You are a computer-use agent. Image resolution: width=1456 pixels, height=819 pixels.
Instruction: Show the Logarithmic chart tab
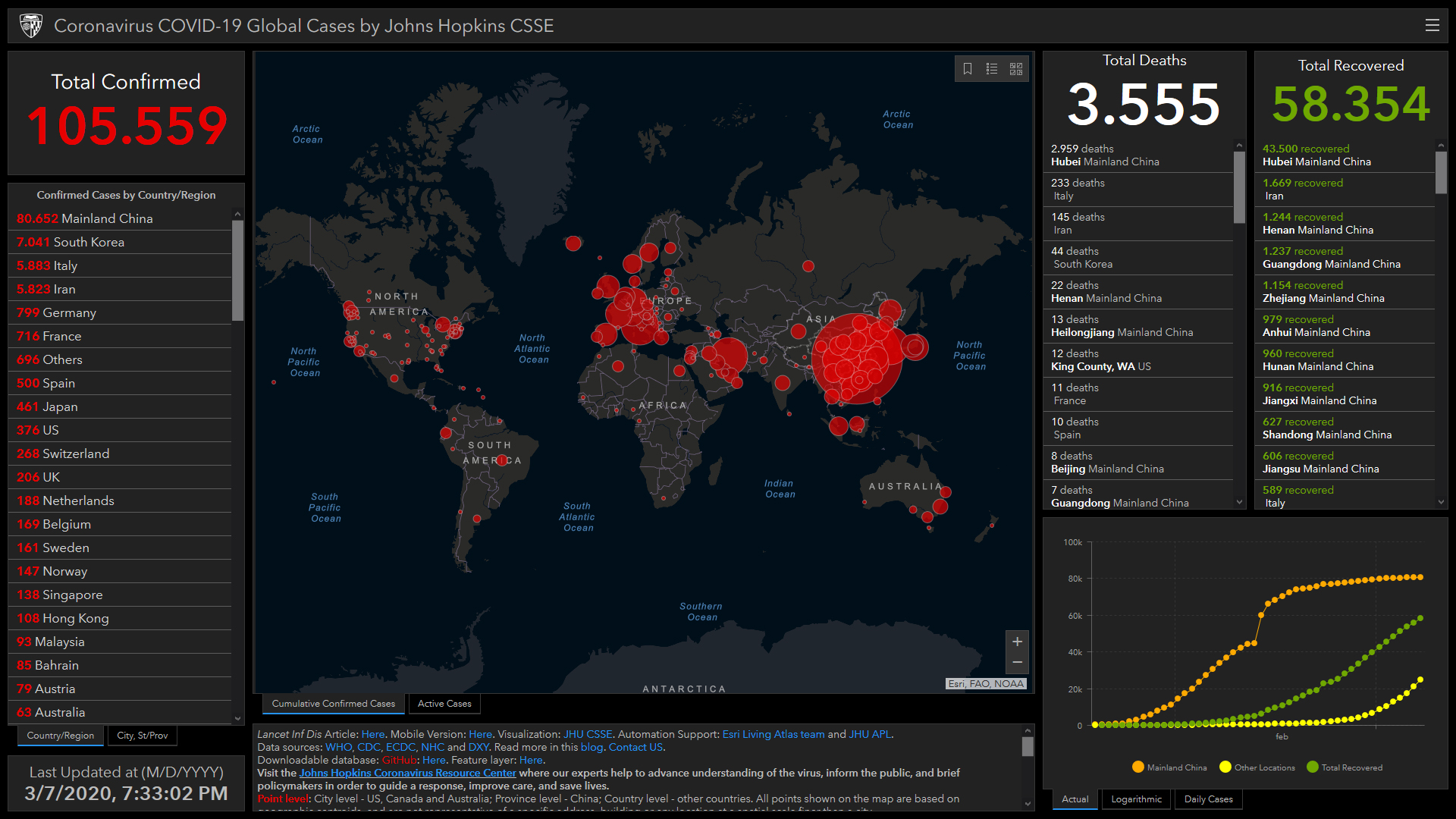1136,799
